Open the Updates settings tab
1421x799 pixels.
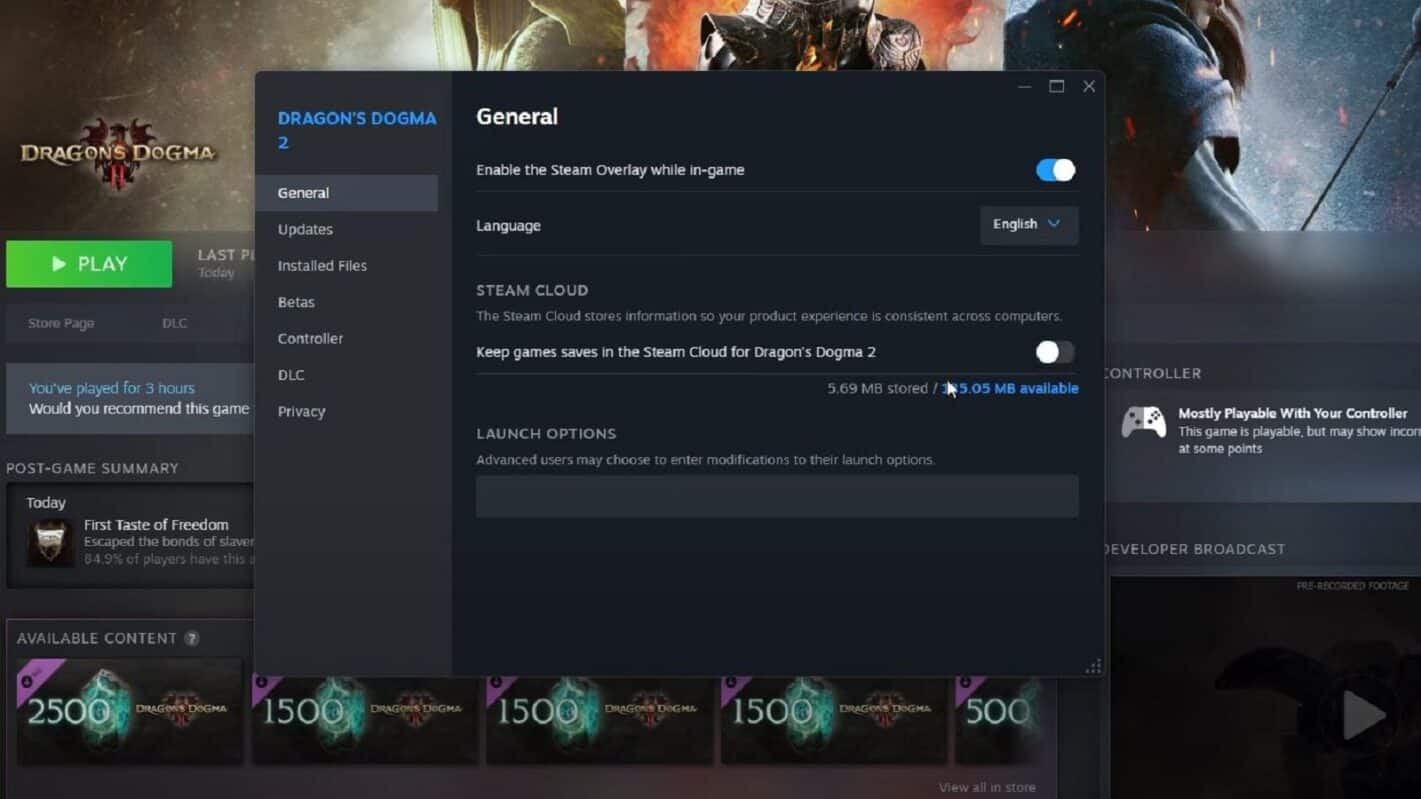(x=346, y=229)
